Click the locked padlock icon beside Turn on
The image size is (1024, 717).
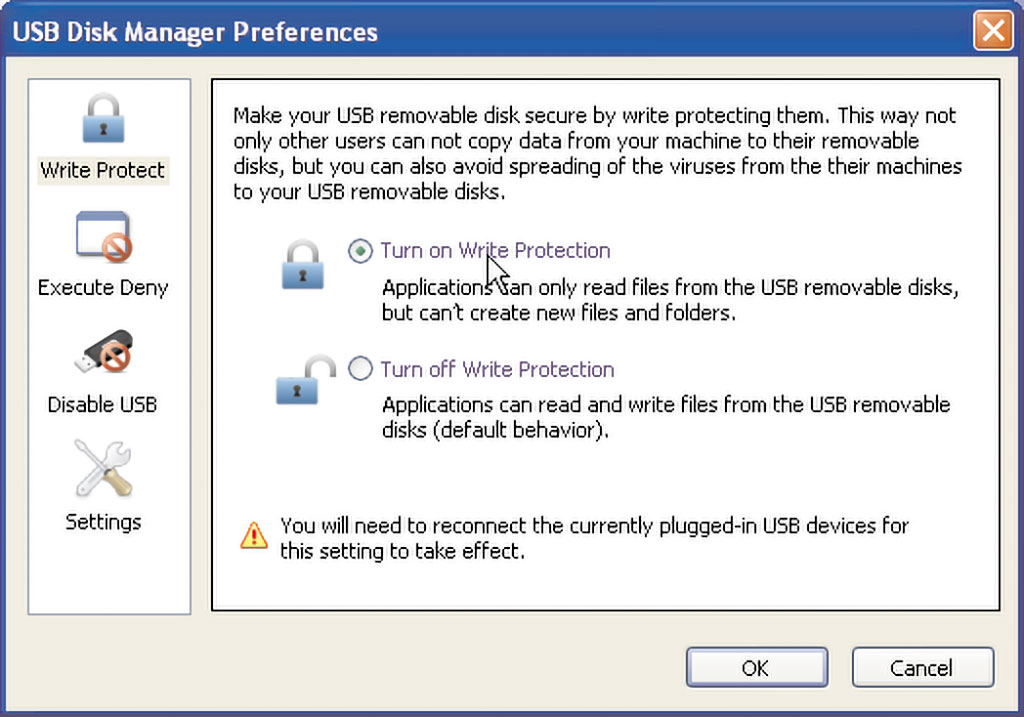click(x=302, y=264)
